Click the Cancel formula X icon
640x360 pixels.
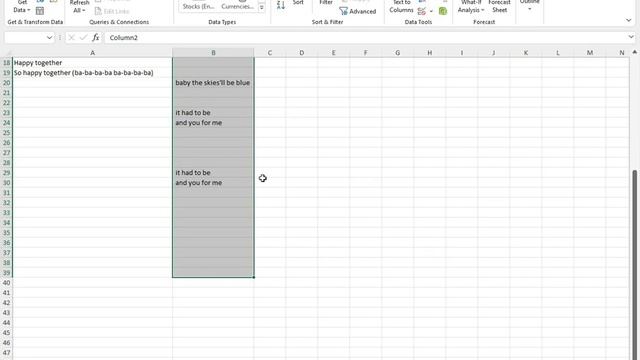[71, 38]
